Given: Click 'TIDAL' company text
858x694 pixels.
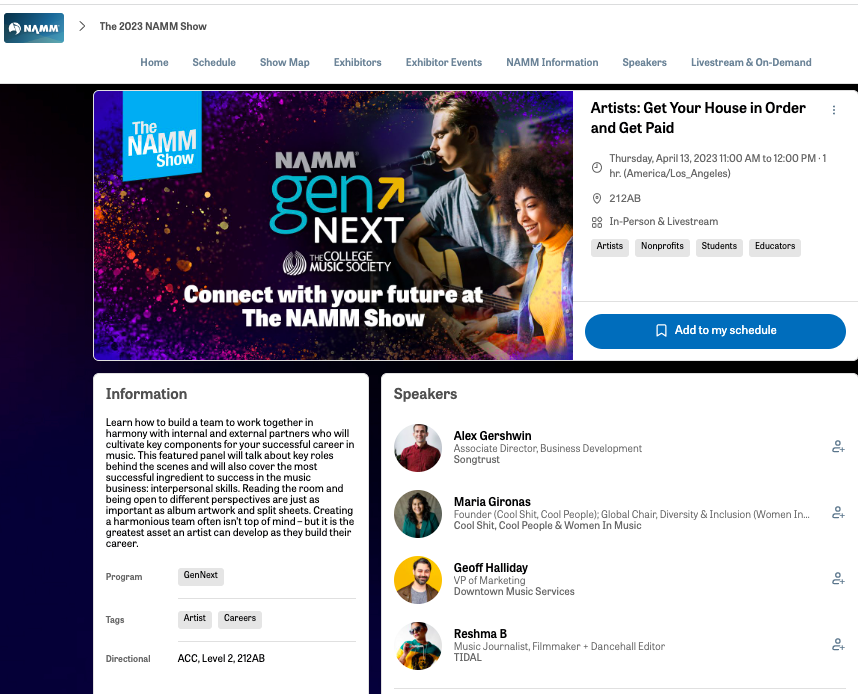Looking at the screenshot, I should point(468,657).
